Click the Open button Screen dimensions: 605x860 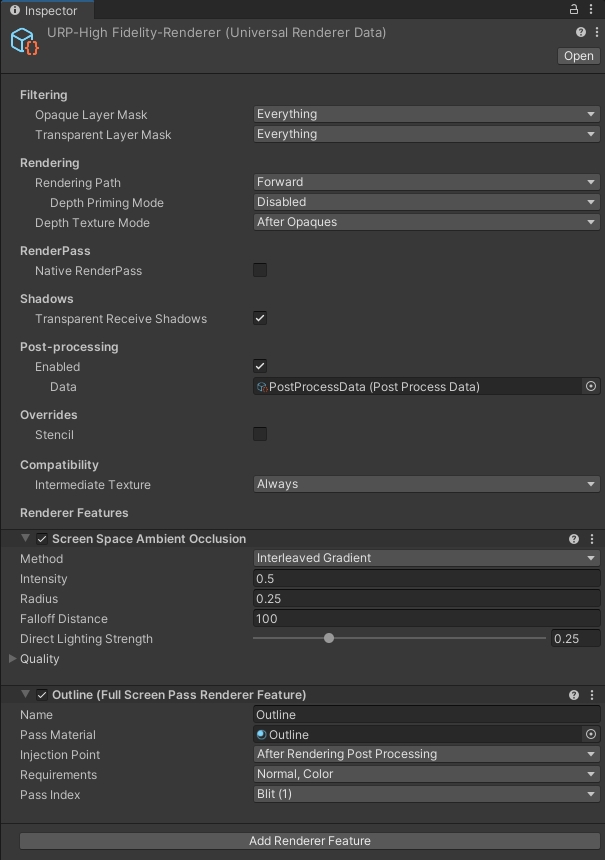pos(578,56)
